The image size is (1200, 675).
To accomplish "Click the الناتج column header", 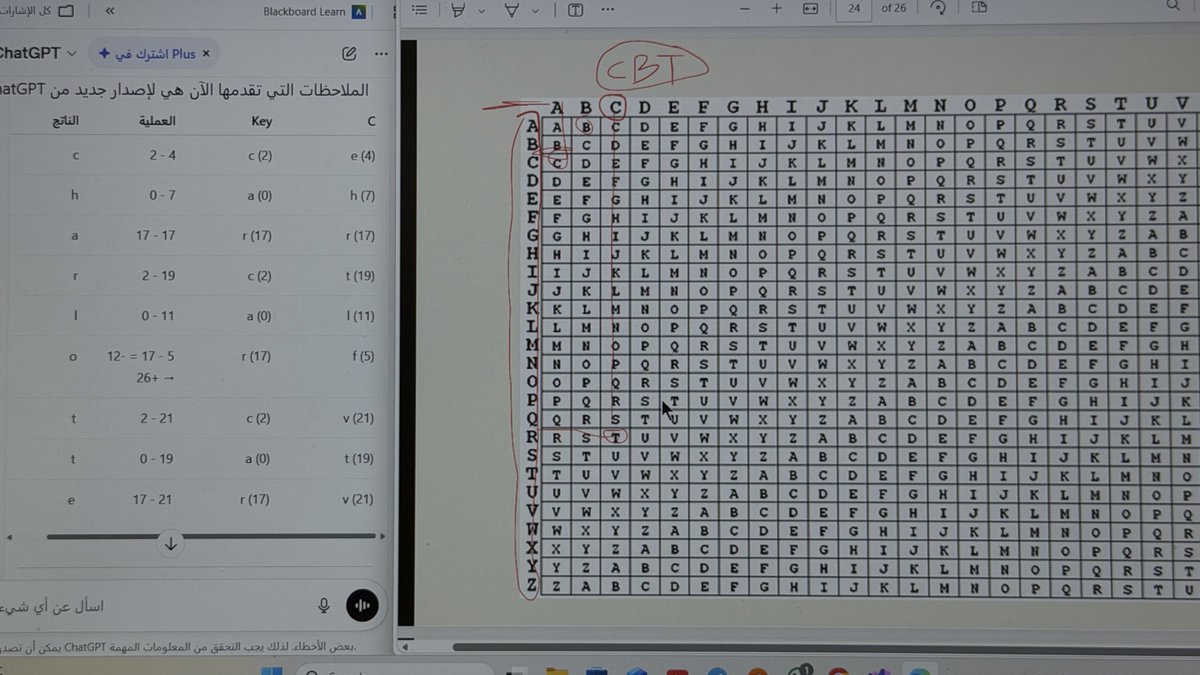I will tap(65, 121).
